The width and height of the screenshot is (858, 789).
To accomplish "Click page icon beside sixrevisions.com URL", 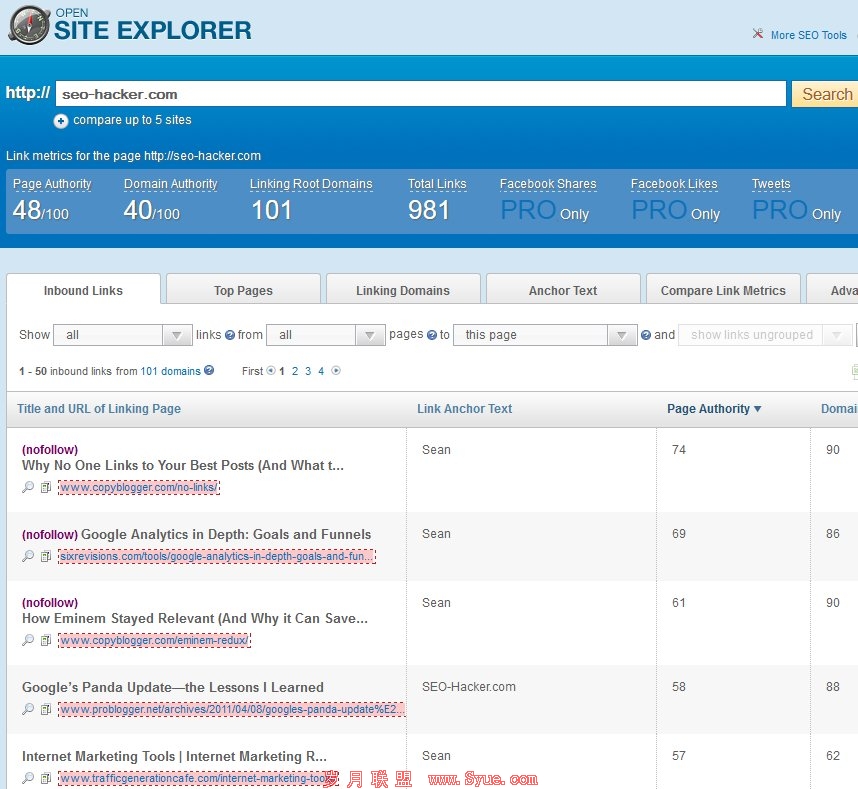I will [x=45, y=556].
